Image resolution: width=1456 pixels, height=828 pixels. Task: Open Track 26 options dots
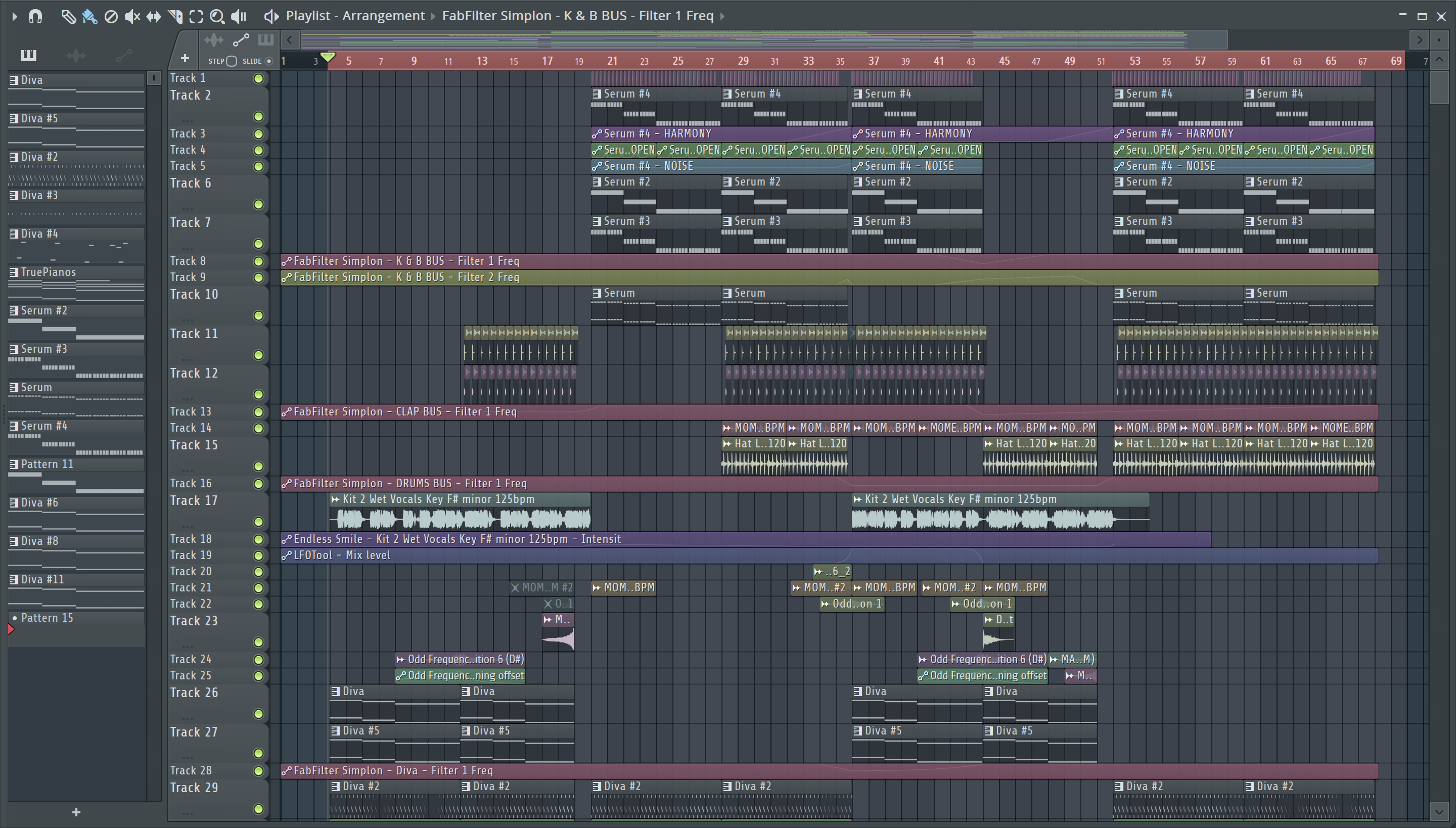coord(188,718)
